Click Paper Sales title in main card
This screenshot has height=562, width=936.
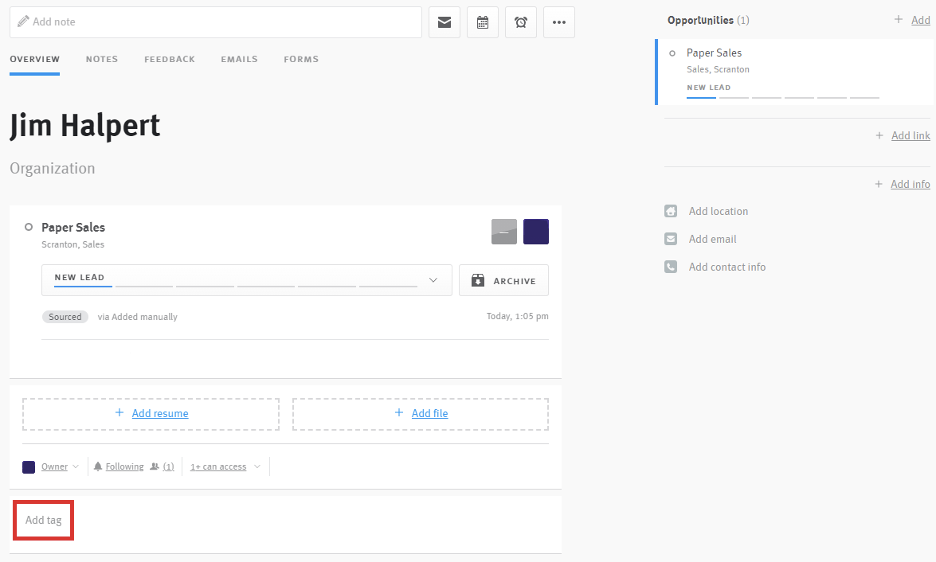click(73, 227)
